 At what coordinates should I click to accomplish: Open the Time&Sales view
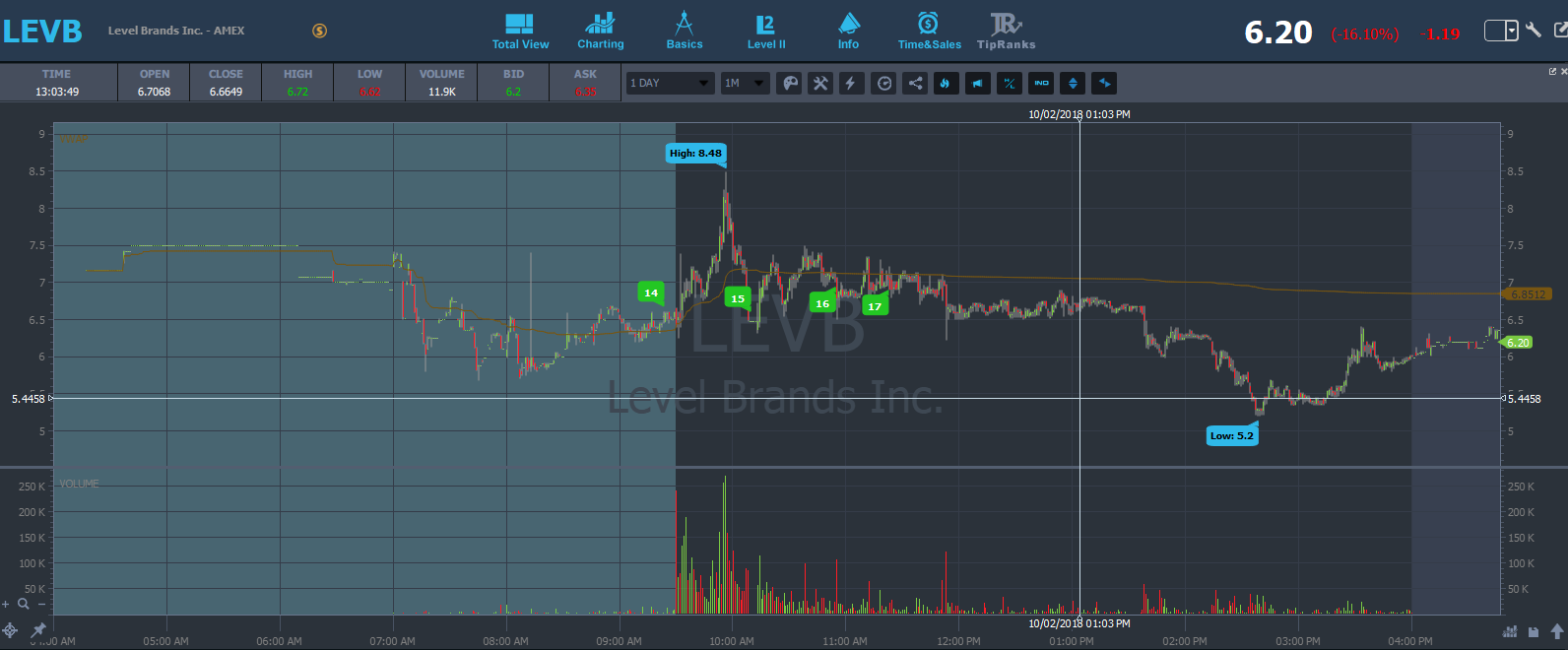click(x=929, y=32)
